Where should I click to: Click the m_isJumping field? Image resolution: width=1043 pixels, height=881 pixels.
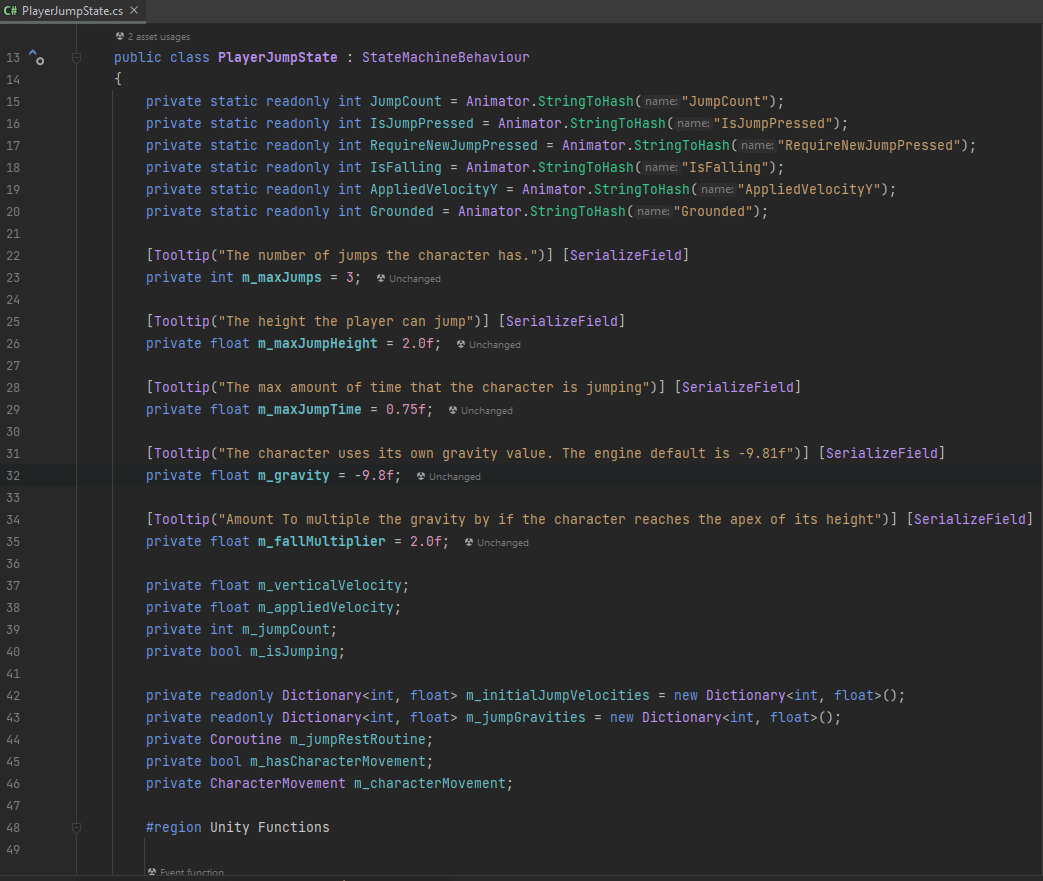pos(293,651)
